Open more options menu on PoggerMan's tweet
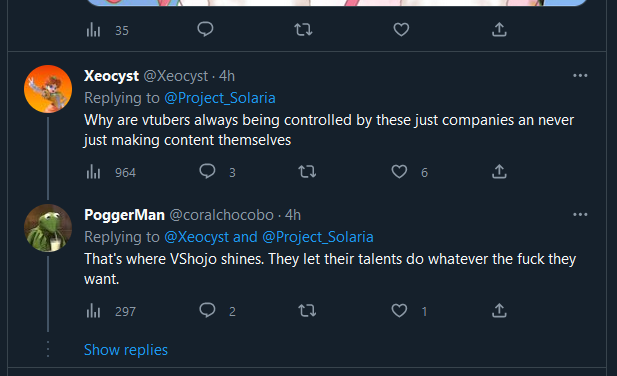The height and width of the screenshot is (376, 617). [580, 214]
